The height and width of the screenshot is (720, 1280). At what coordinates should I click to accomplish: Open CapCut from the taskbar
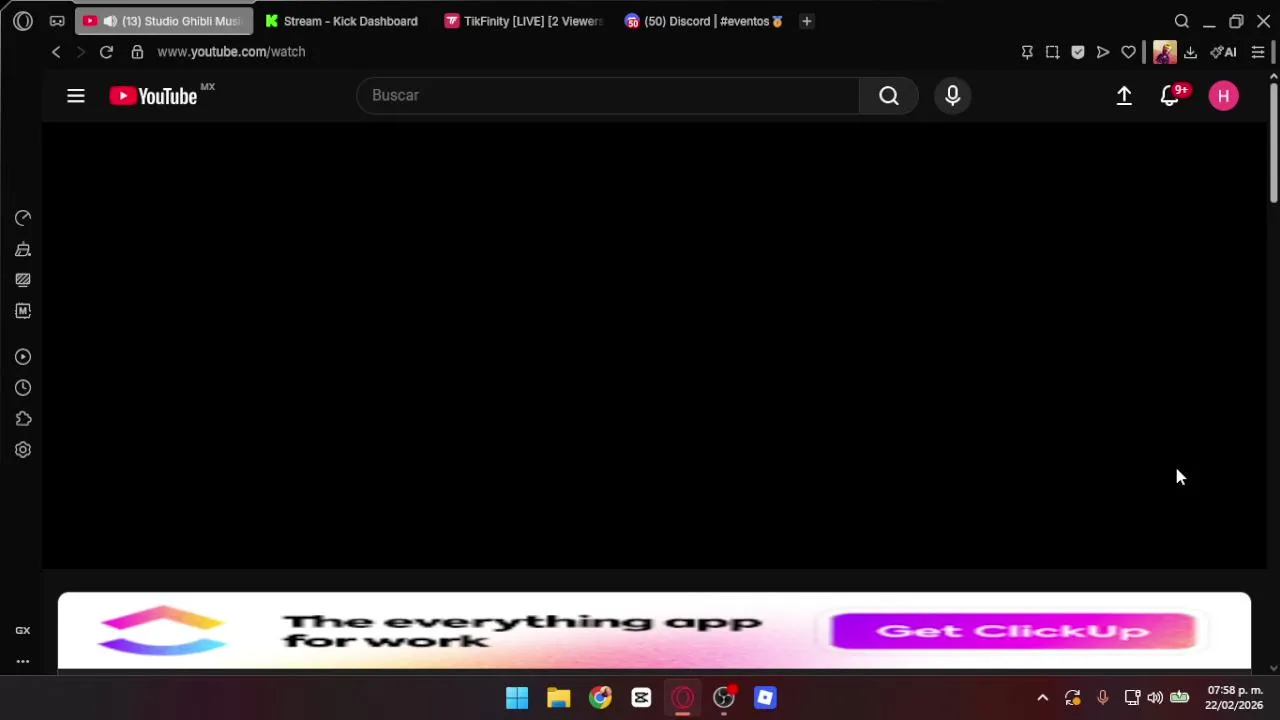tap(641, 698)
